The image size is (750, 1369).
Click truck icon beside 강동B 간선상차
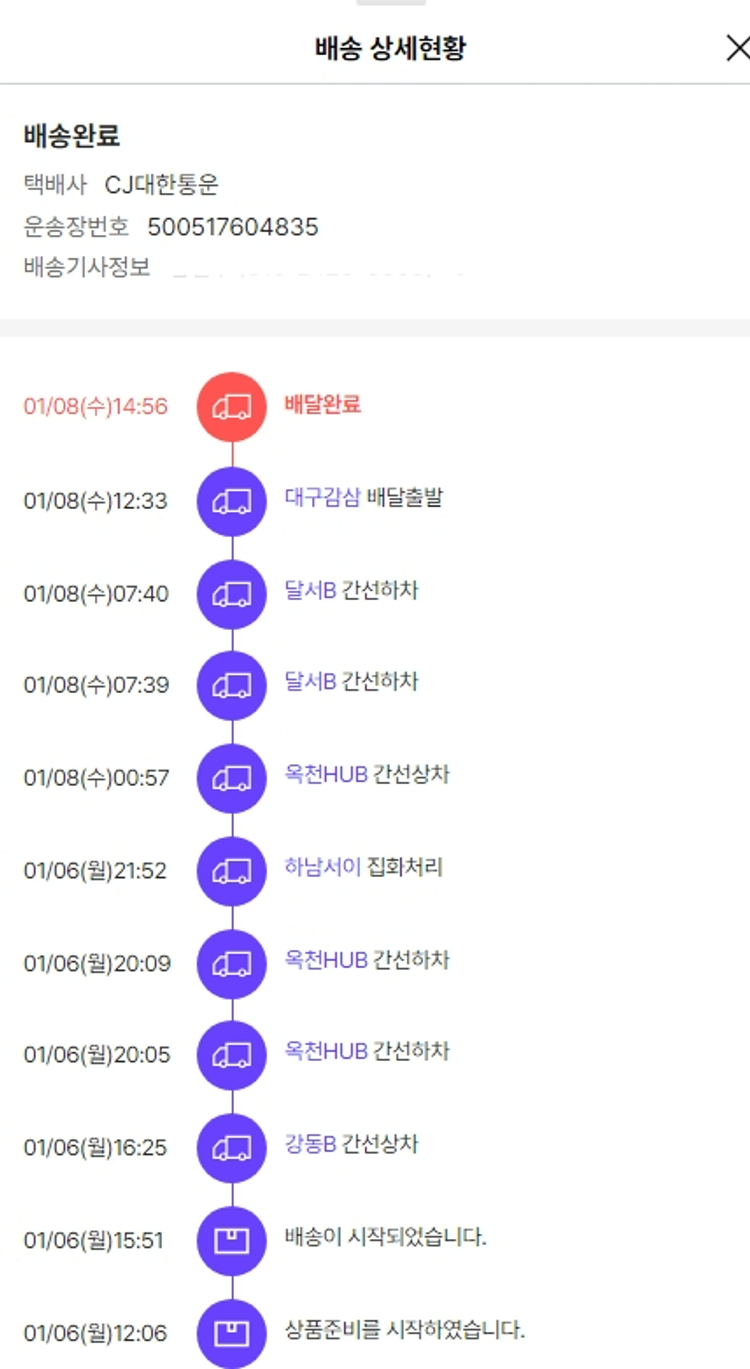point(232,1147)
